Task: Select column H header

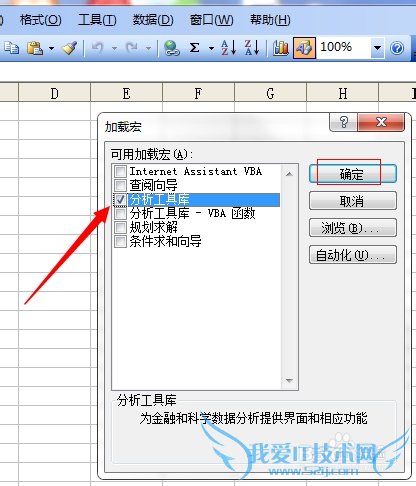Action: tap(343, 93)
